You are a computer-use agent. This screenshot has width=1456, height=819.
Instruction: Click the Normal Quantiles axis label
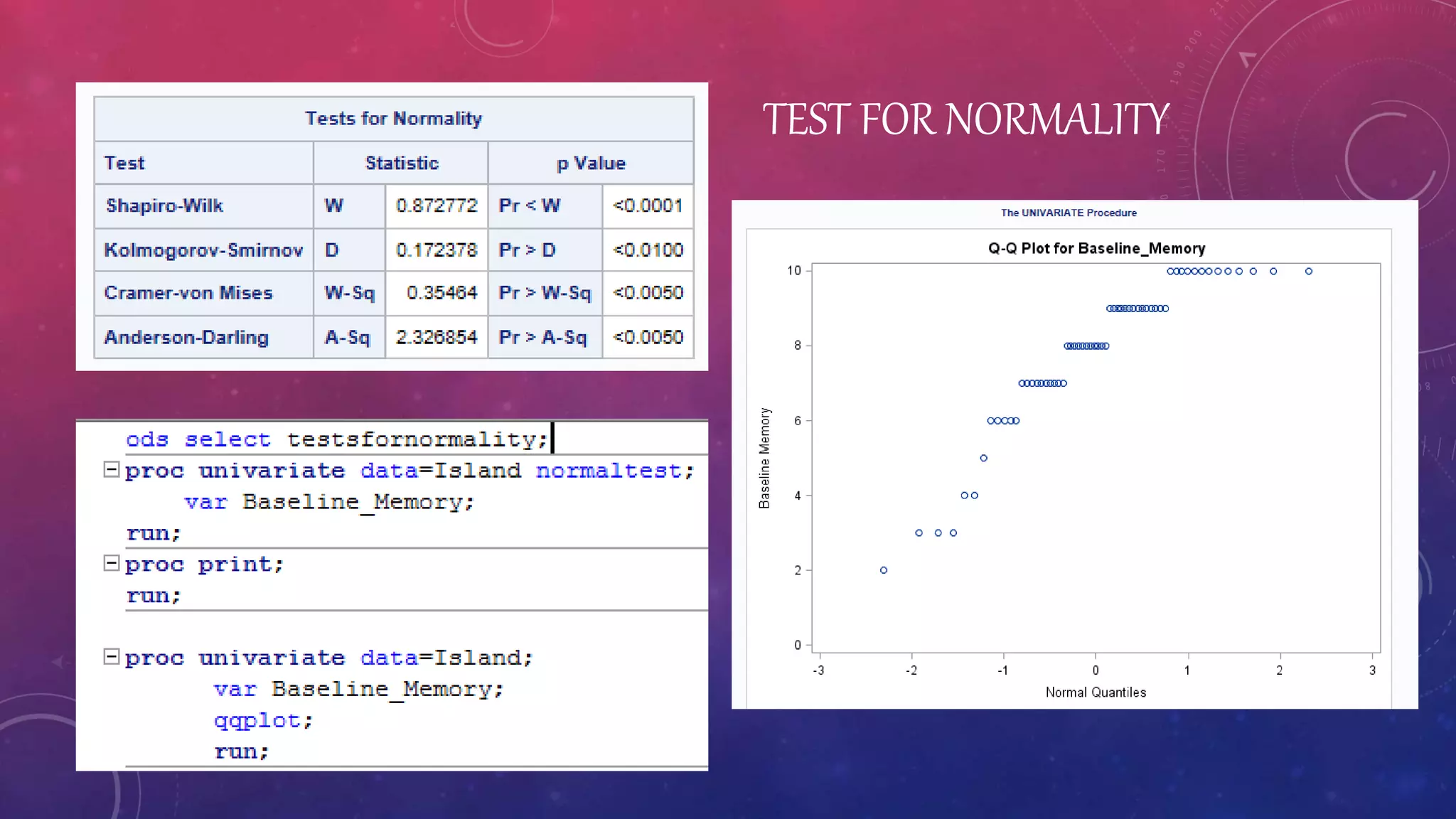pos(1096,692)
